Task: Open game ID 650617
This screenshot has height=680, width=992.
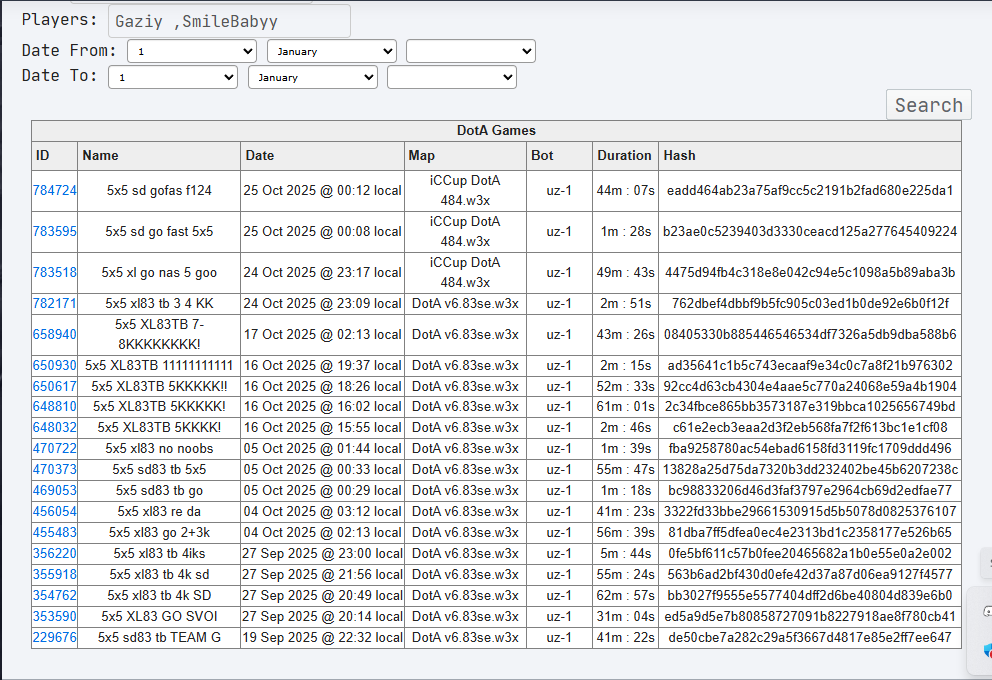Action: pos(54,386)
